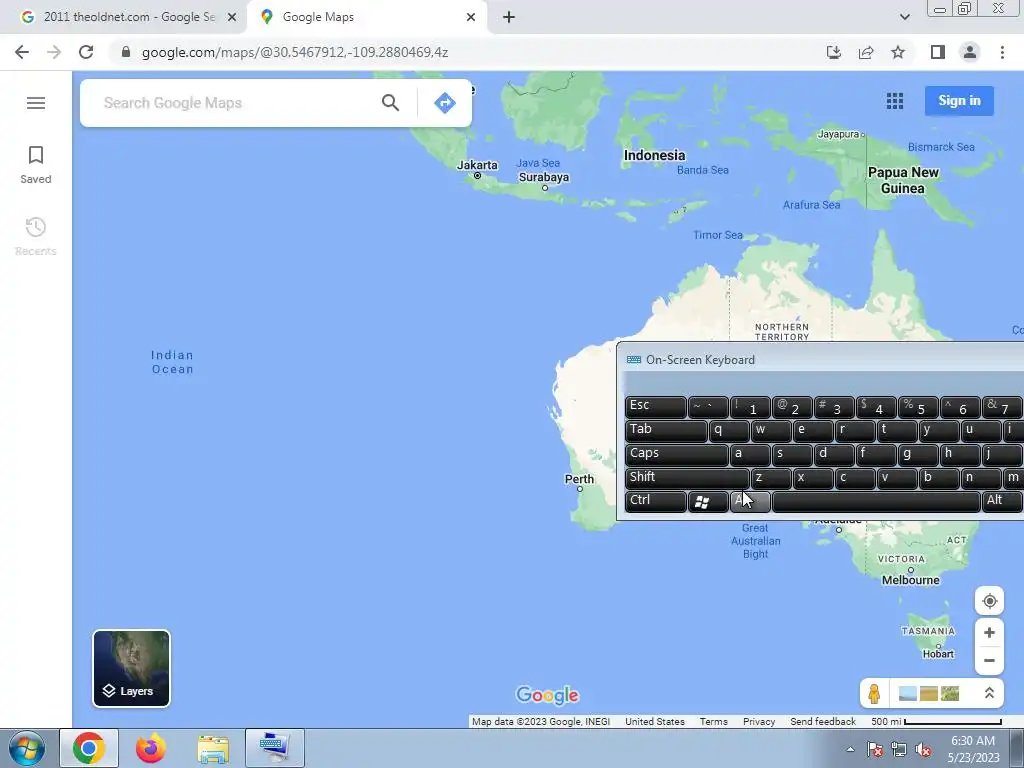This screenshot has height=768, width=1024.
Task: Reload the Google Maps page
Action: (x=86, y=52)
